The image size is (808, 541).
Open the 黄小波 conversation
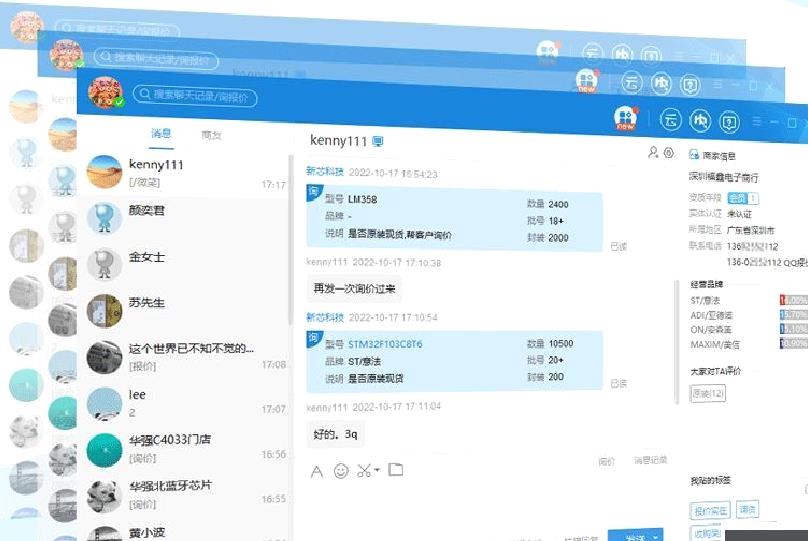point(186,531)
